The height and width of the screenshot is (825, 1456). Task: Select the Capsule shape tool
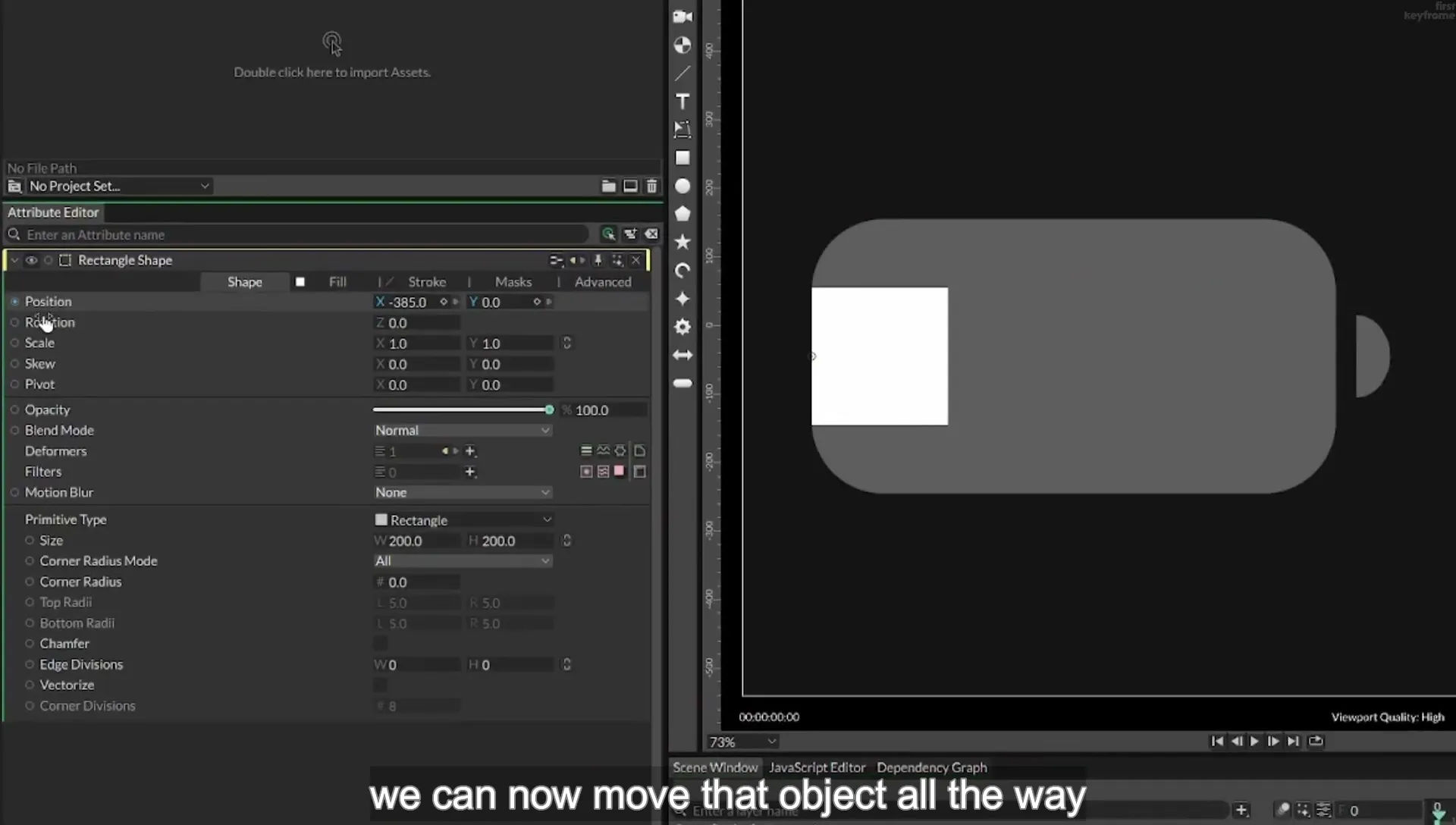(x=682, y=383)
